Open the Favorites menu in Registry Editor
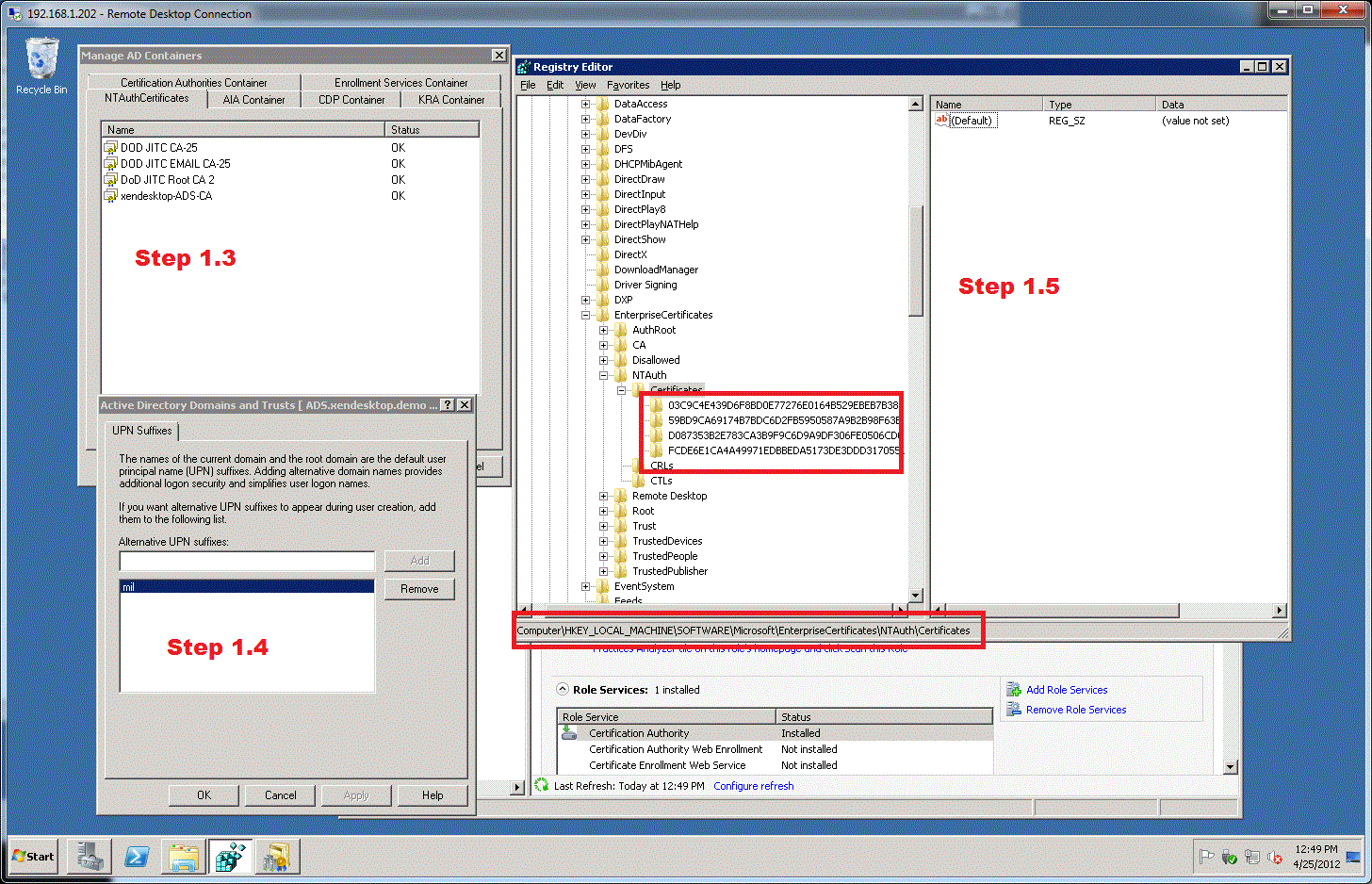 point(628,85)
